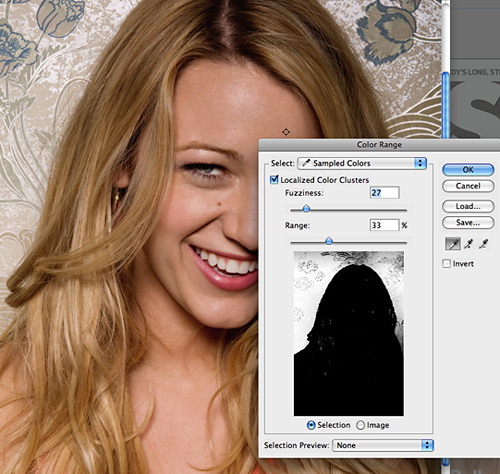Open the Select Sampled Colors dropdown
500x474 pixels.
[x=362, y=163]
